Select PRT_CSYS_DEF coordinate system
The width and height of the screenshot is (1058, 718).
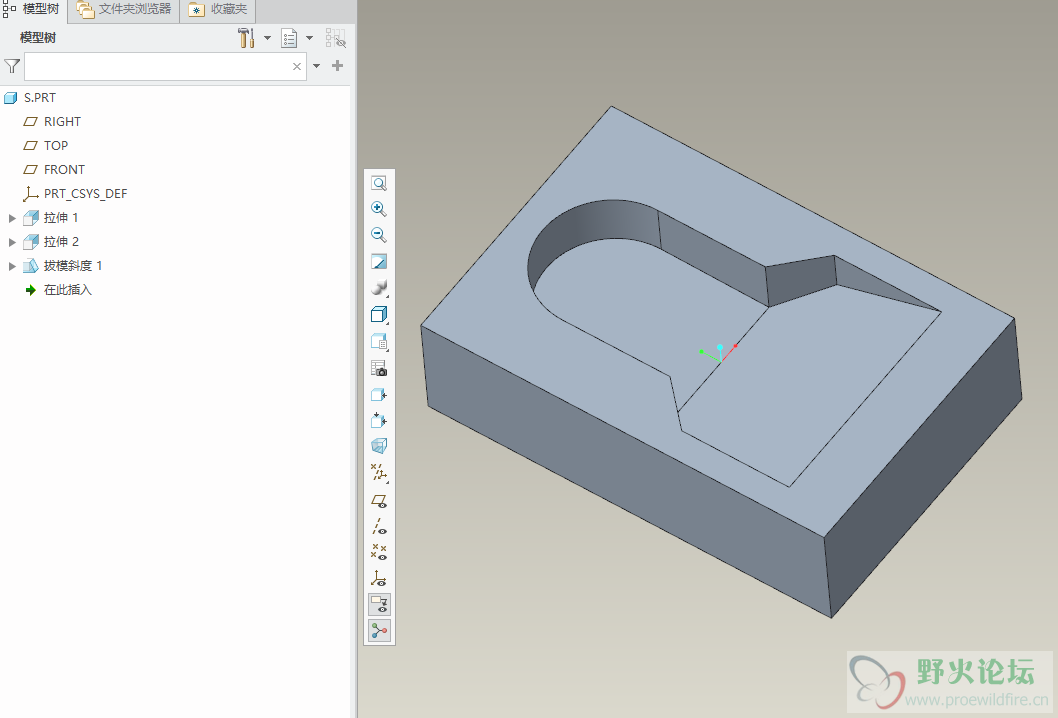[85, 194]
